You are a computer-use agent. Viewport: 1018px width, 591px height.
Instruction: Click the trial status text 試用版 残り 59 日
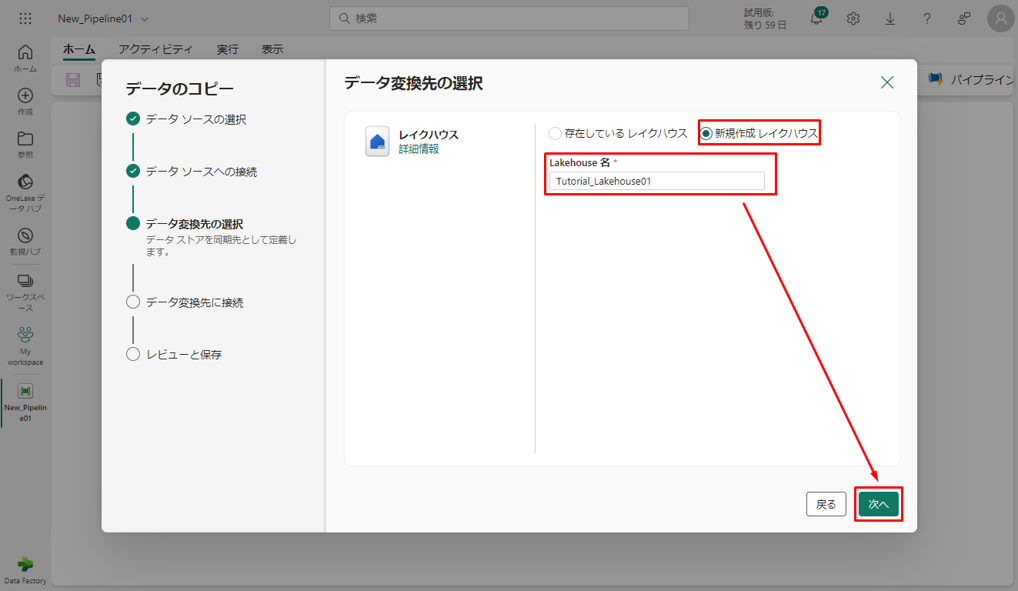[765, 19]
